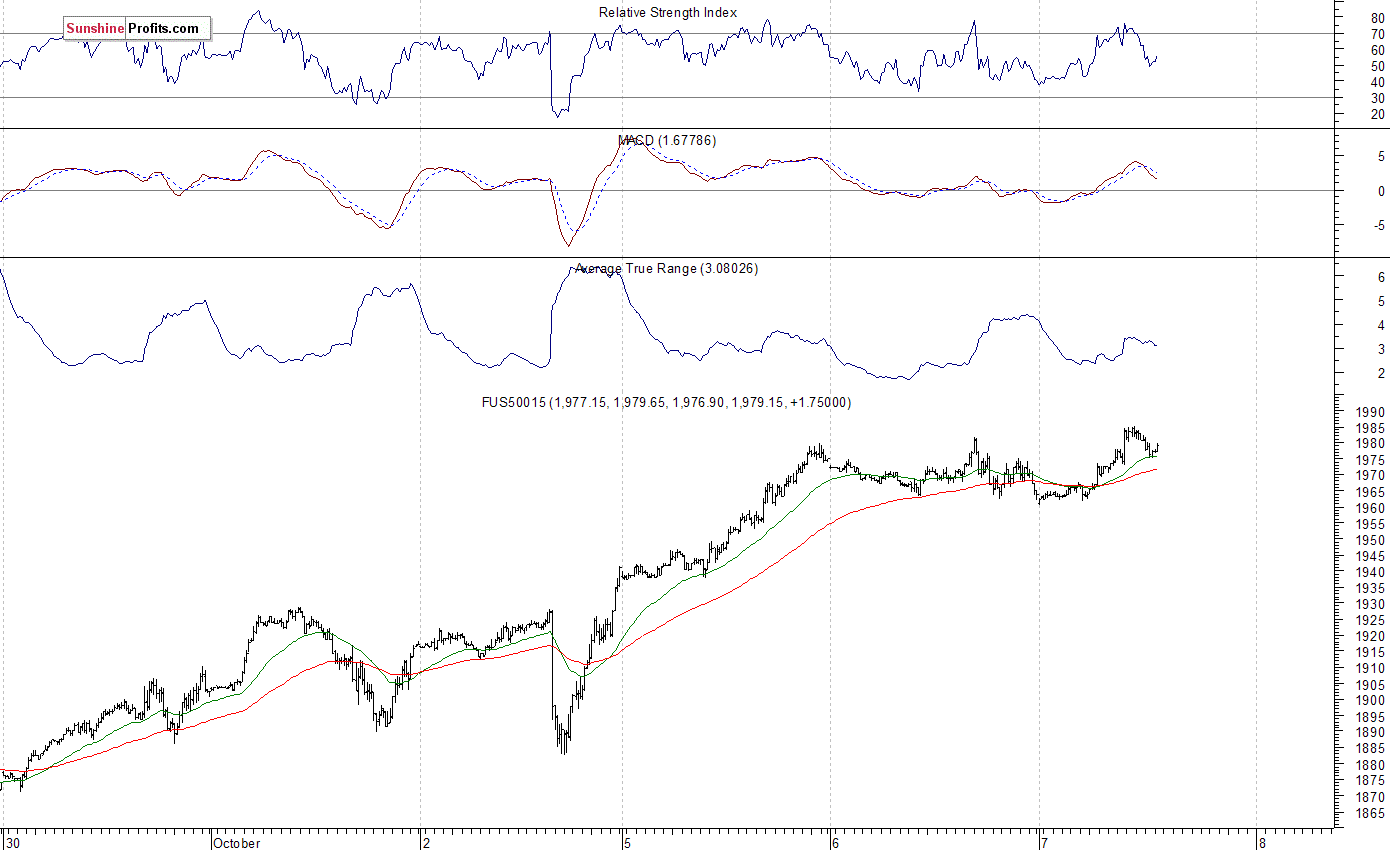The image size is (1390, 850).
Task: Click the 7 label on the date axis
Action: click(1046, 843)
